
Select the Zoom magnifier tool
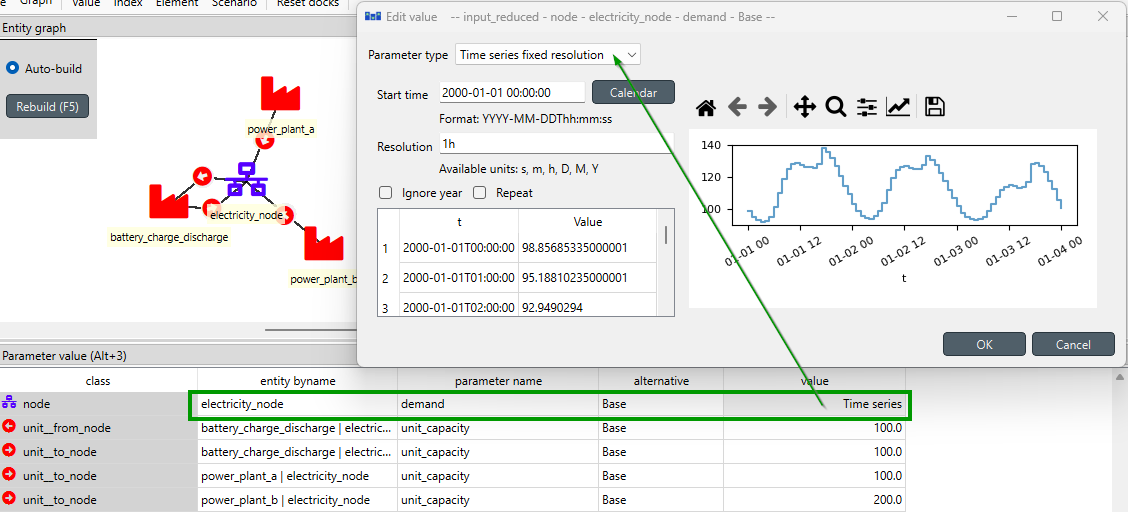[x=836, y=107]
